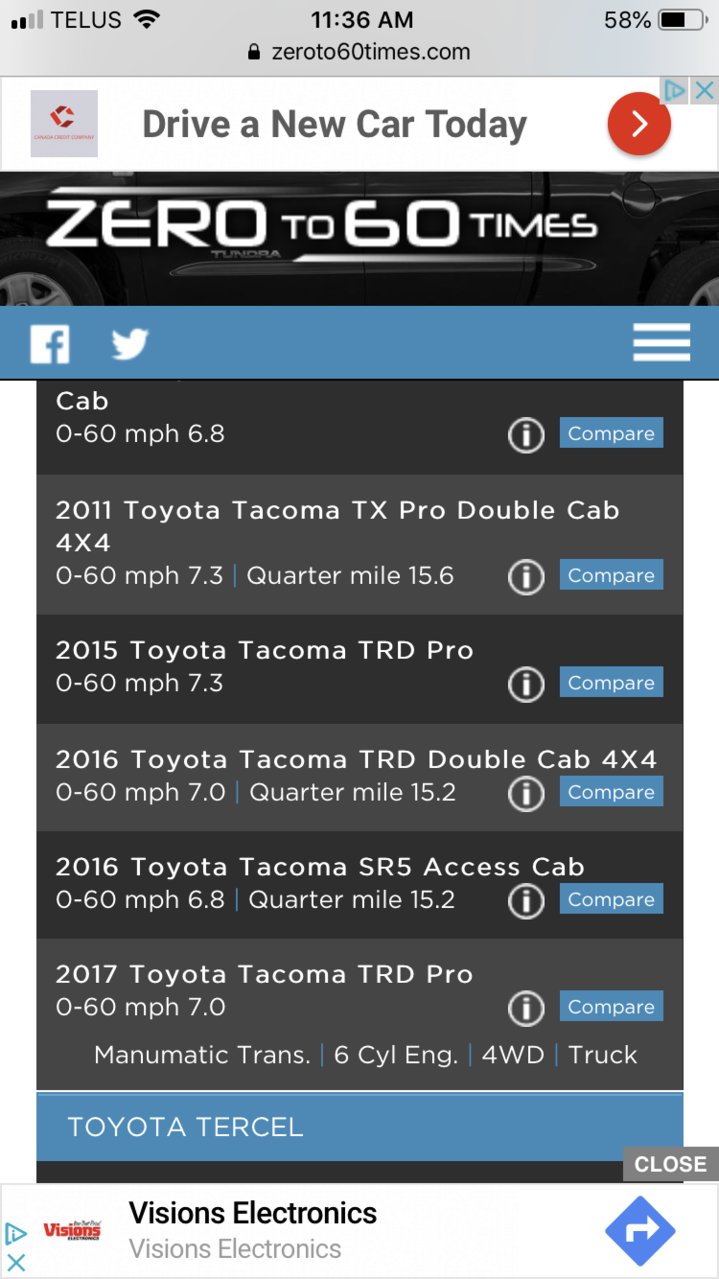This screenshot has height=1279, width=719.
Task: Compare the 2016 Tacoma SR5 Access Cab
Action: coord(611,899)
